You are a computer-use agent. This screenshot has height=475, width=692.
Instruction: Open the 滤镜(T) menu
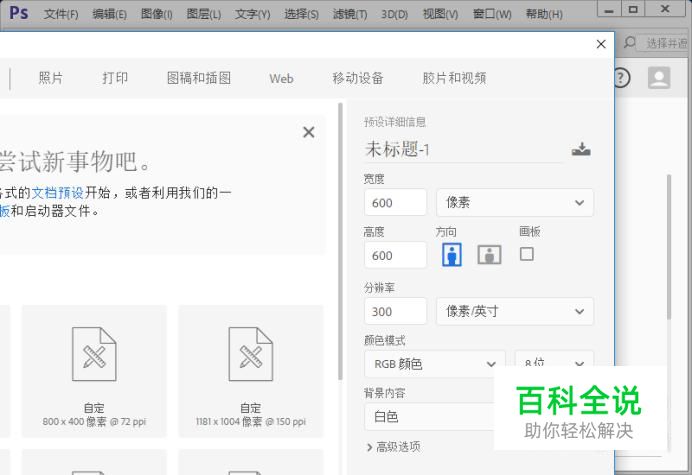(x=350, y=14)
